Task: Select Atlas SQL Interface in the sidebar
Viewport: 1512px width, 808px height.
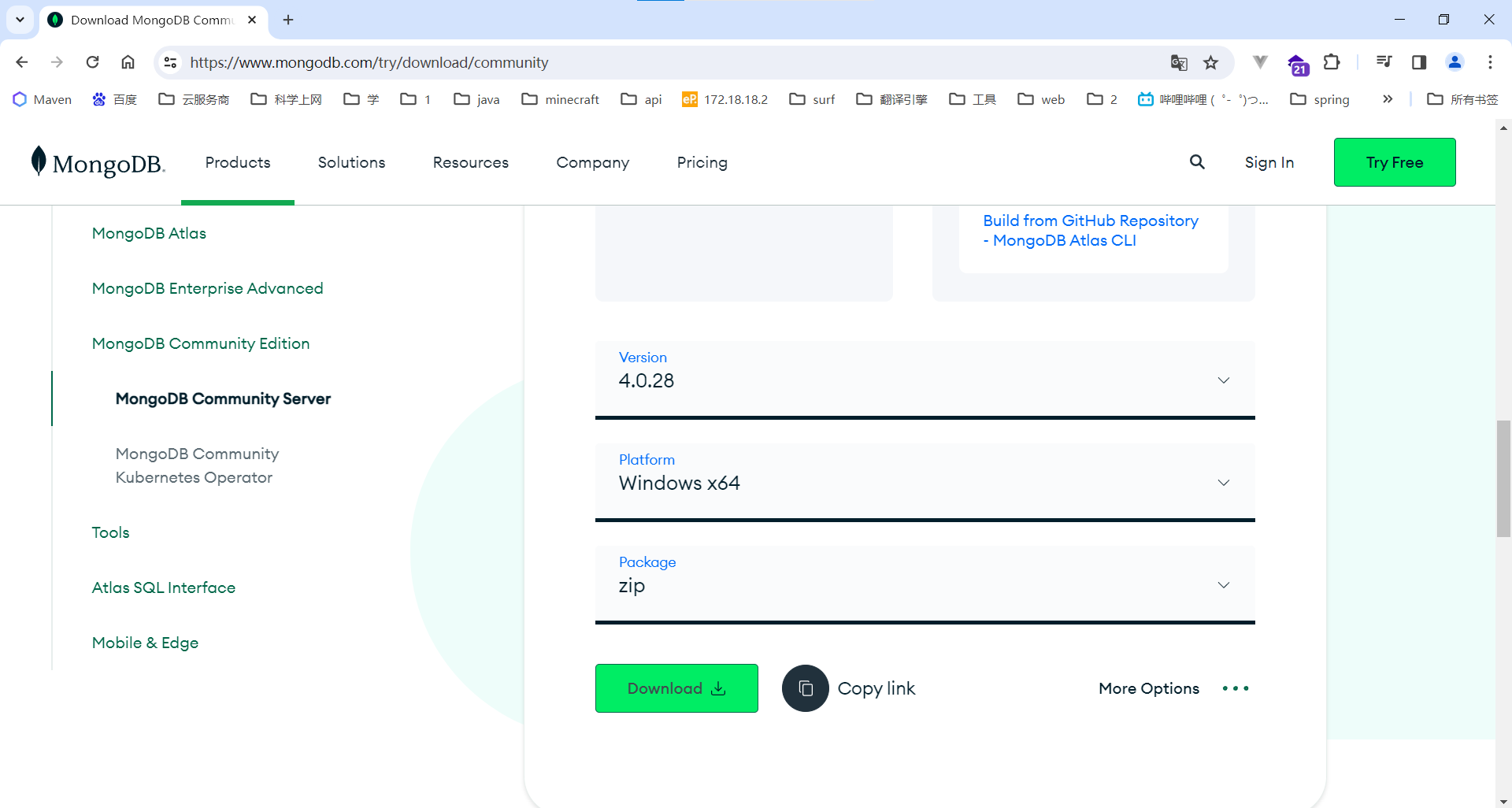Action: (x=164, y=587)
